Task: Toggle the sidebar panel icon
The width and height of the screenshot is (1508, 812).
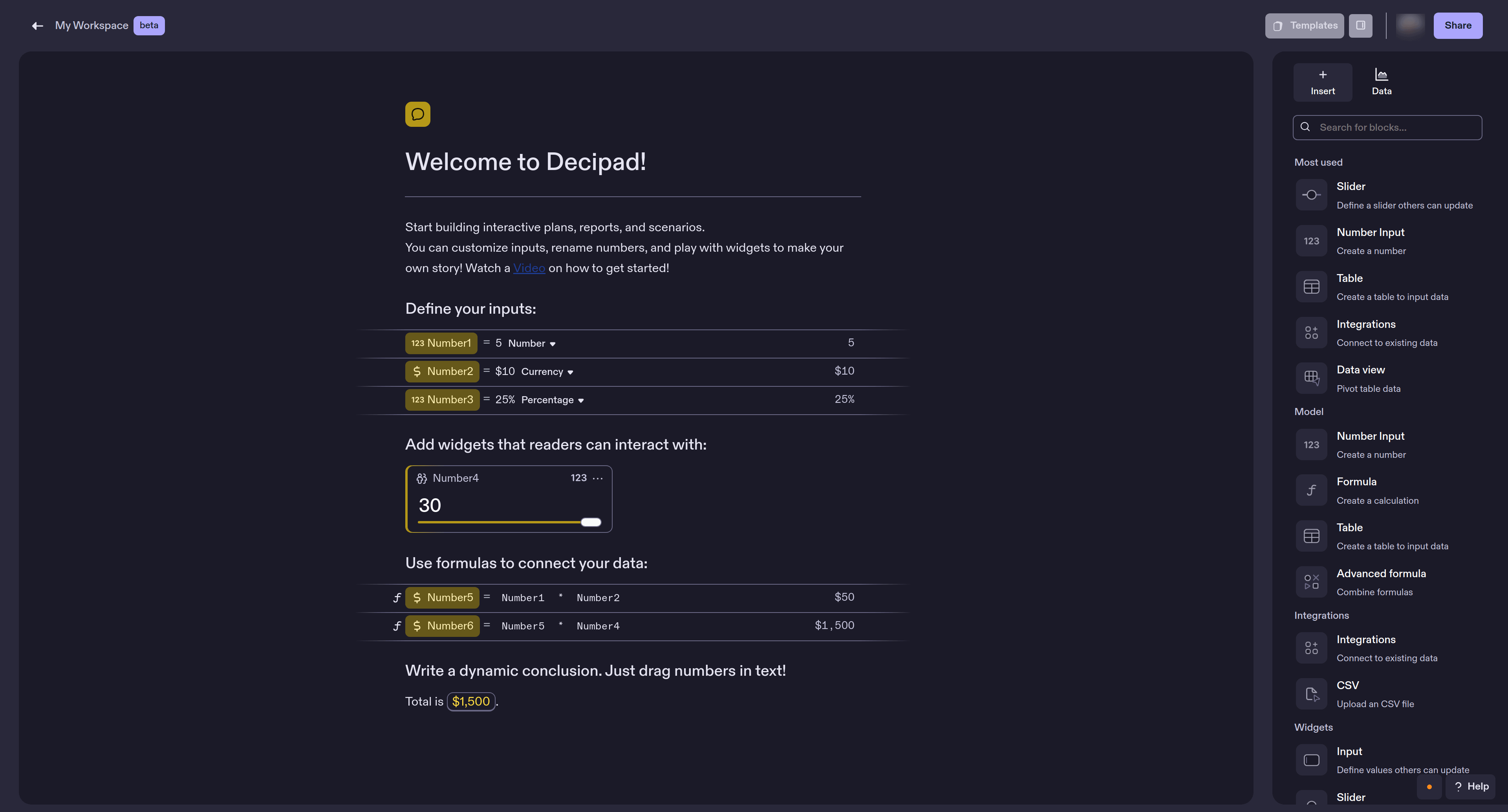Action: pos(1360,26)
